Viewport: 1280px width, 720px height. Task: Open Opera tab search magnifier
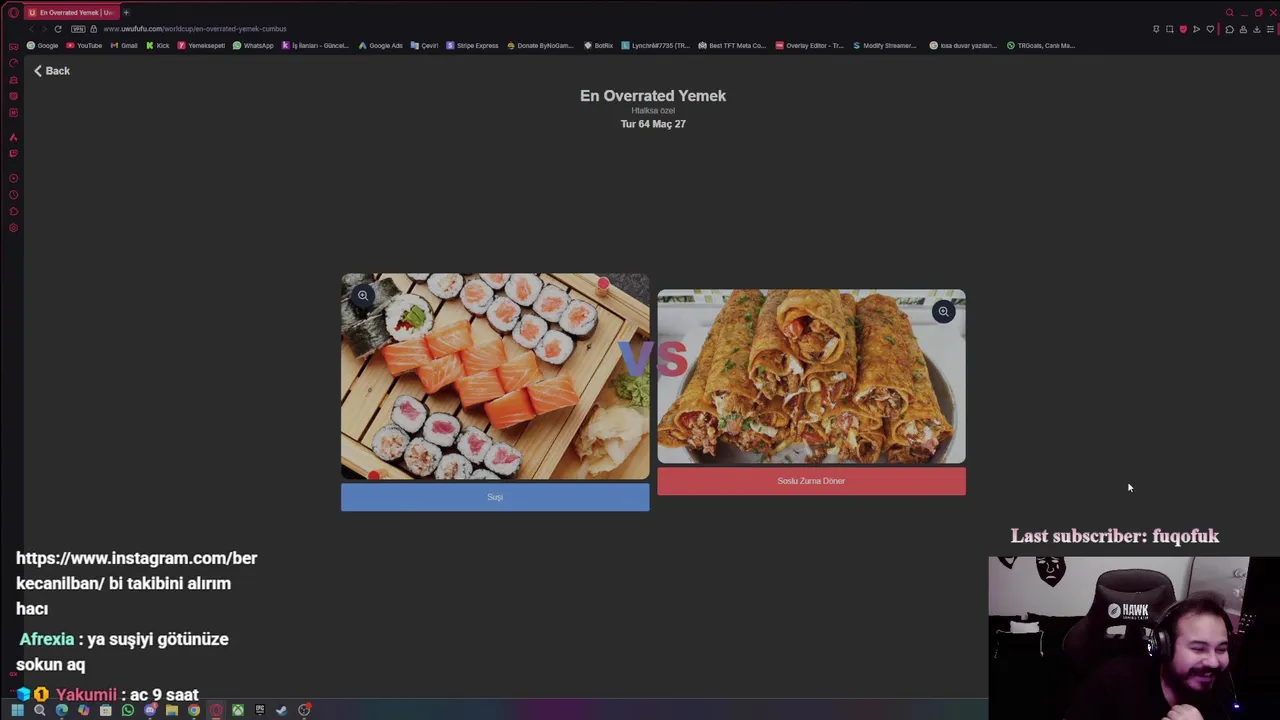(x=1230, y=12)
